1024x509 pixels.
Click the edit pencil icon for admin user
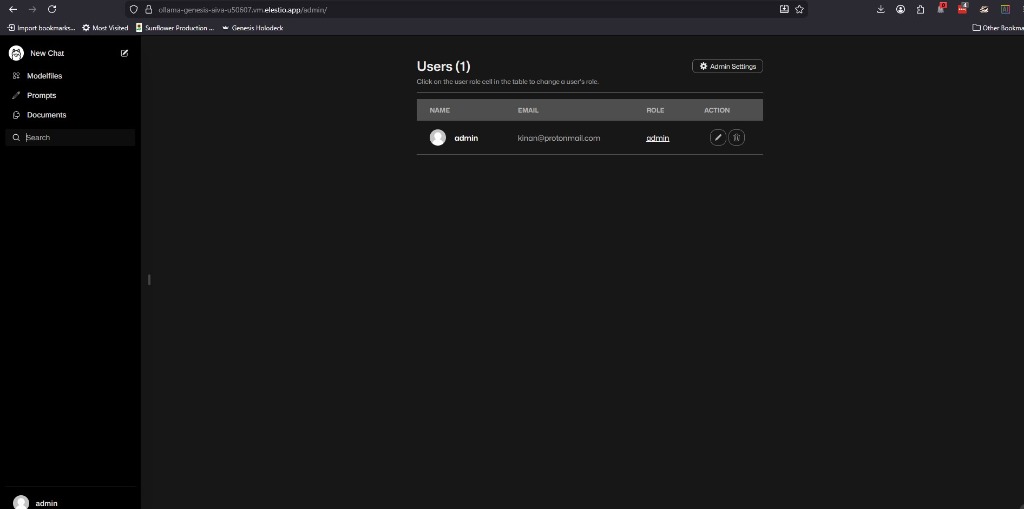click(x=718, y=138)
